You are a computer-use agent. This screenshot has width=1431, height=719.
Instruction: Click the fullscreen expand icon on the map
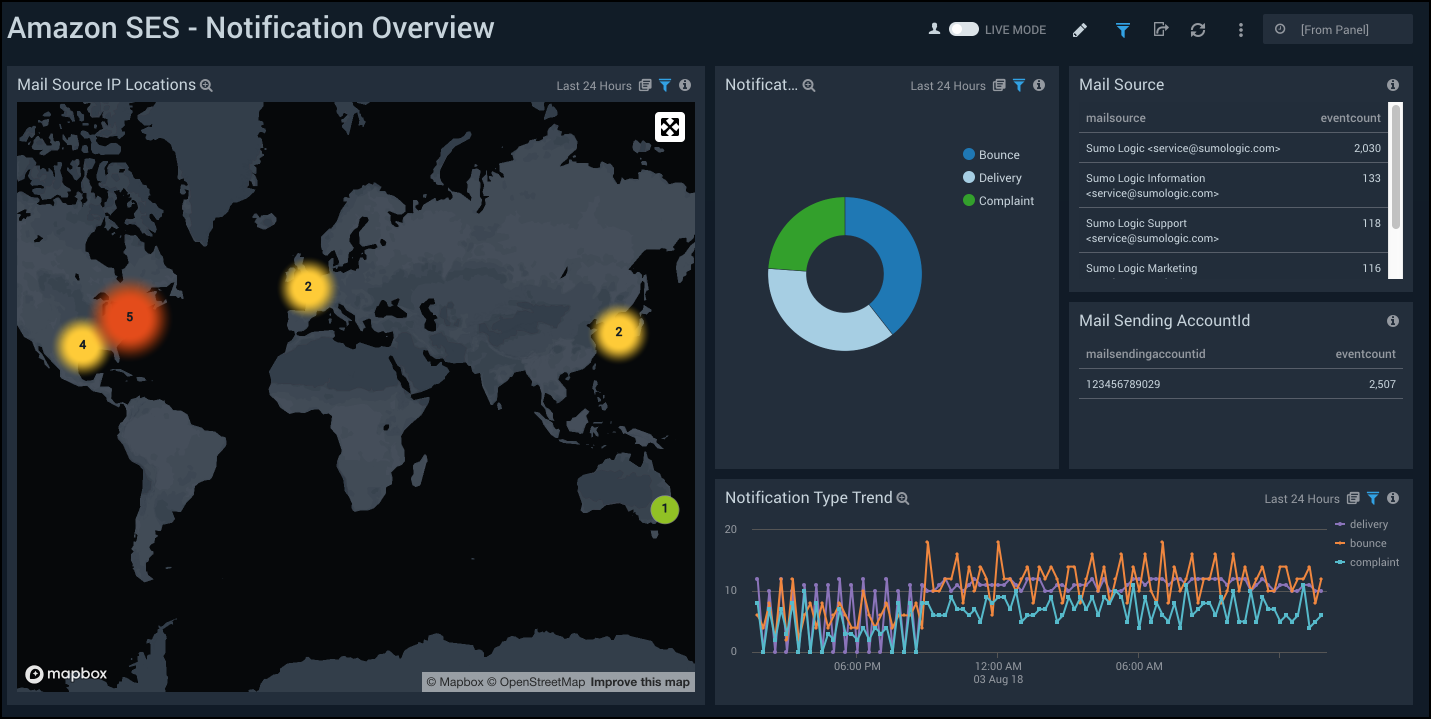[x=669, y=126]
